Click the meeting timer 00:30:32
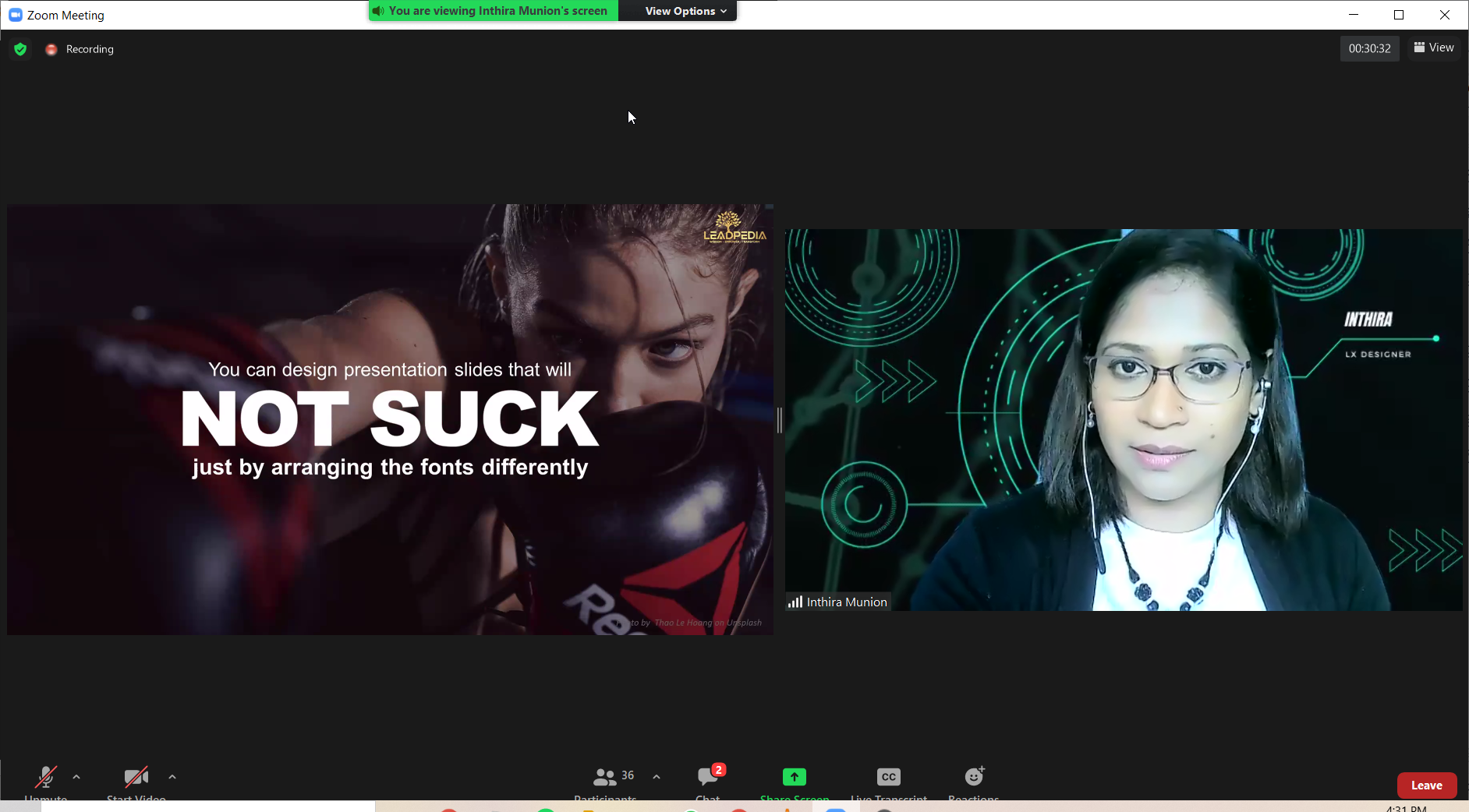This screenshot has height=812, width=1469. pyautogui.click(x=1370, y=48)
